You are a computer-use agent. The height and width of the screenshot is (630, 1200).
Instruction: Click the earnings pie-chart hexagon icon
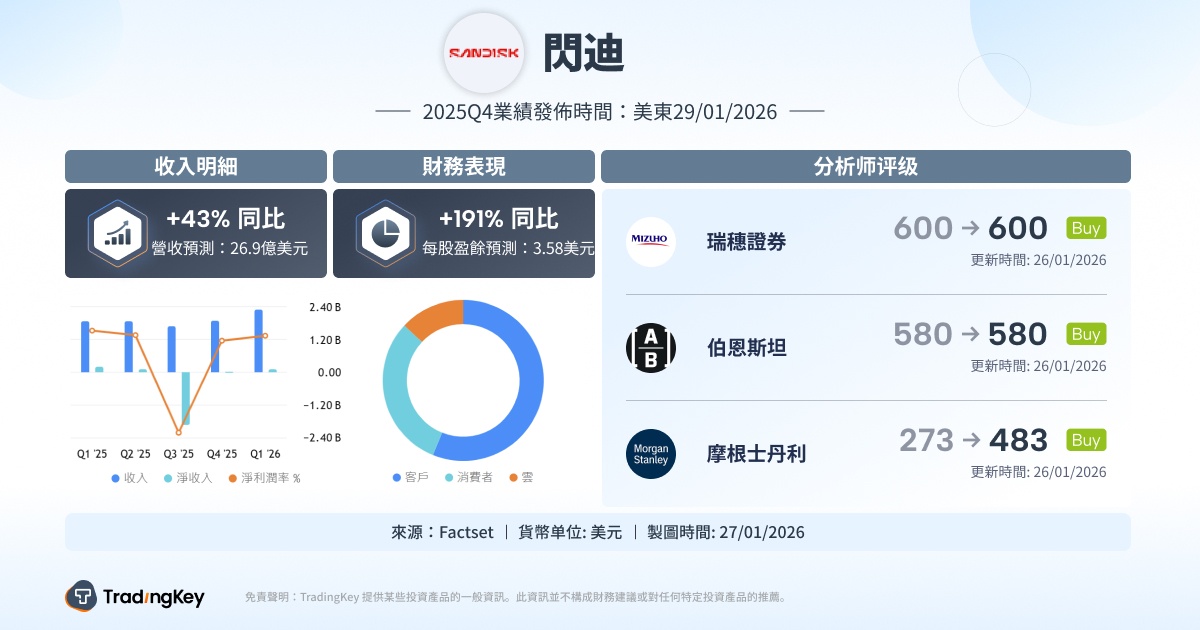[x=385, y=233]
